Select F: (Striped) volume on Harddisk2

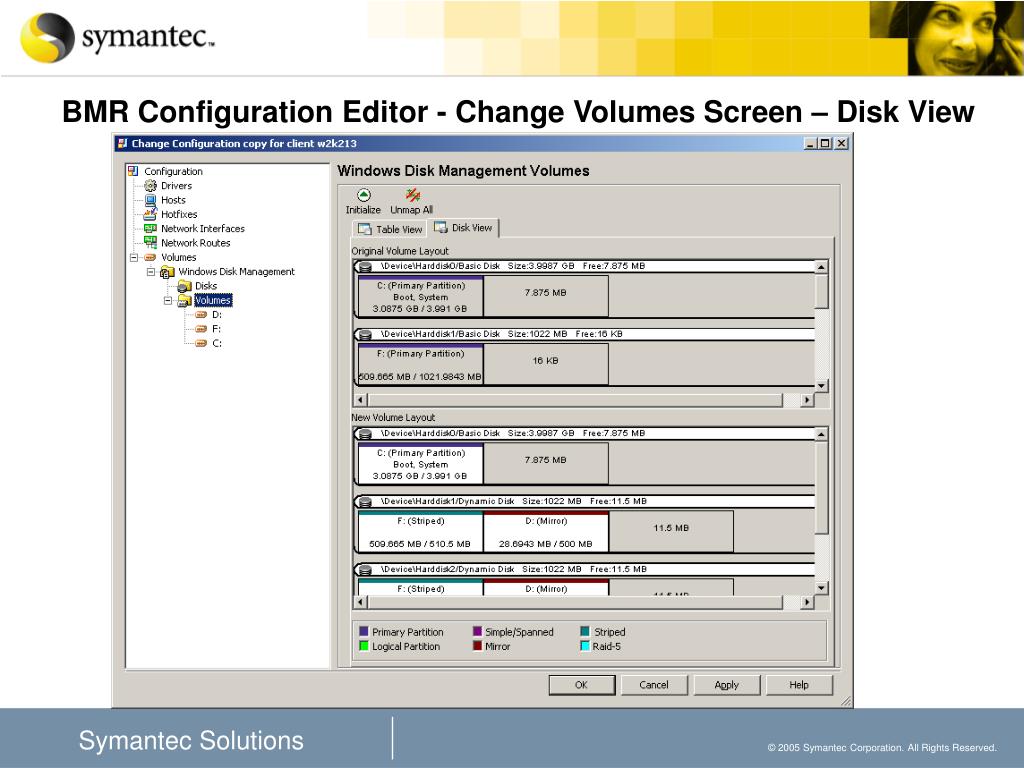tap(421, 587)
